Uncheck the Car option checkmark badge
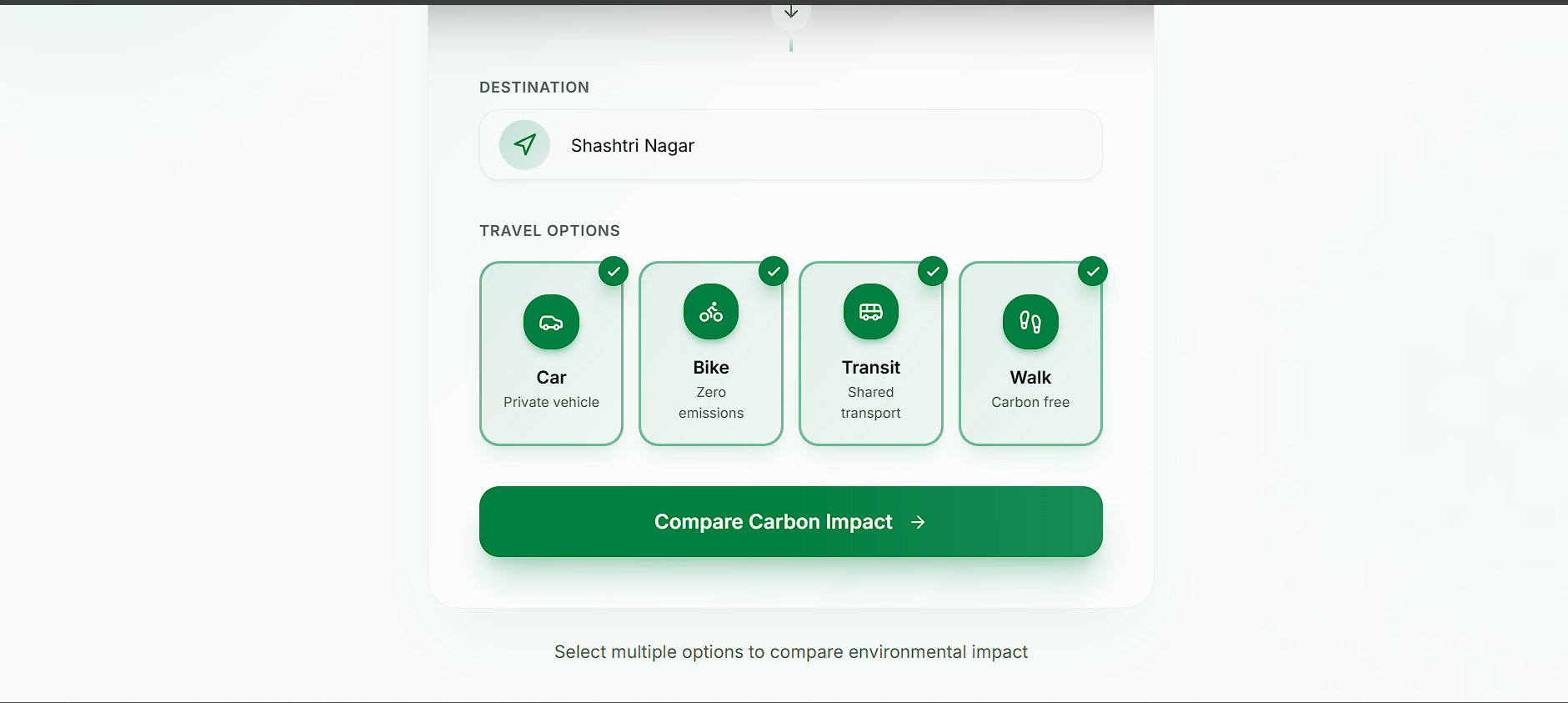 pyautogui.click(x=614, y=271)
